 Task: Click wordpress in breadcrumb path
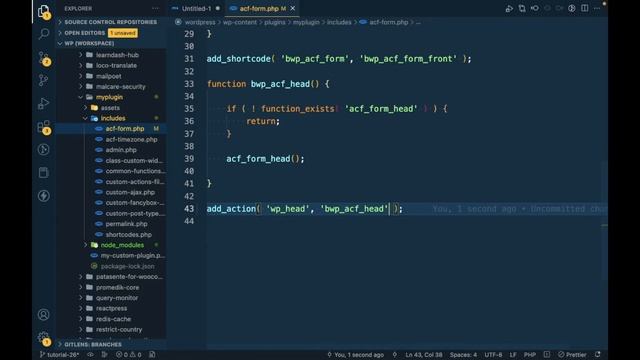(200, 22)
